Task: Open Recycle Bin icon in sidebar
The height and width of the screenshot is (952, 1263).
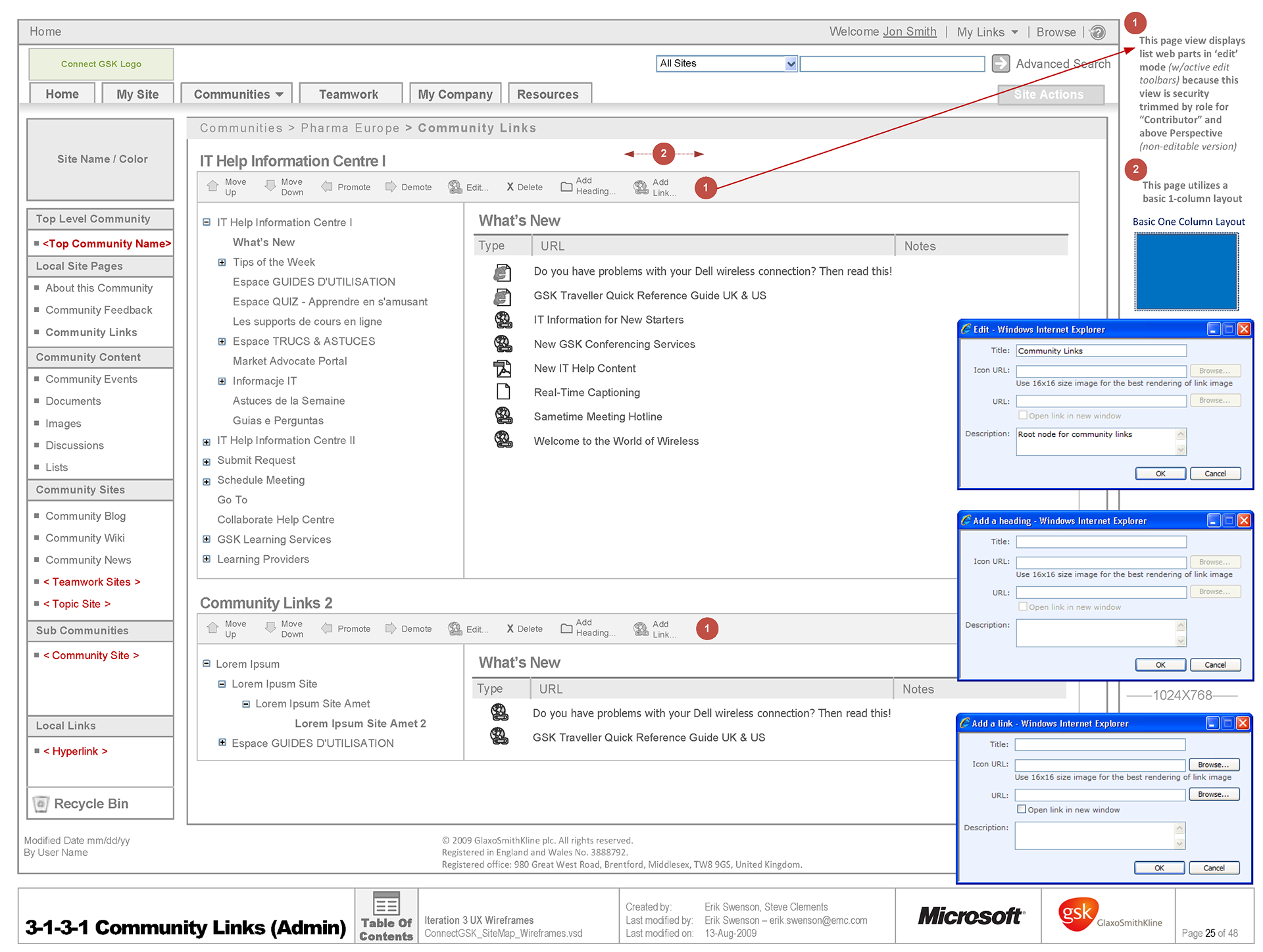Action: coord(41,803)
